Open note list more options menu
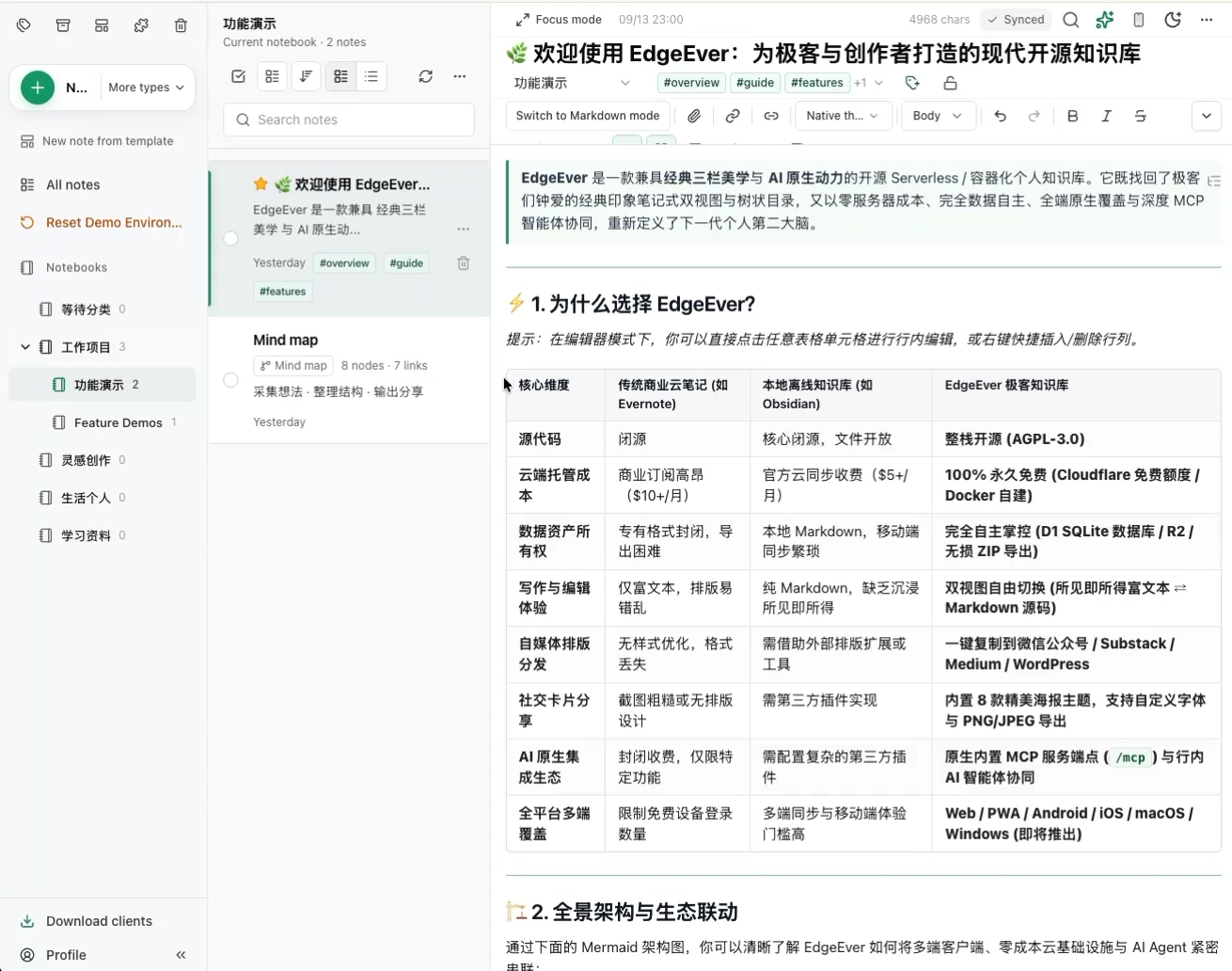1232x971 pixels. point(459,76)
